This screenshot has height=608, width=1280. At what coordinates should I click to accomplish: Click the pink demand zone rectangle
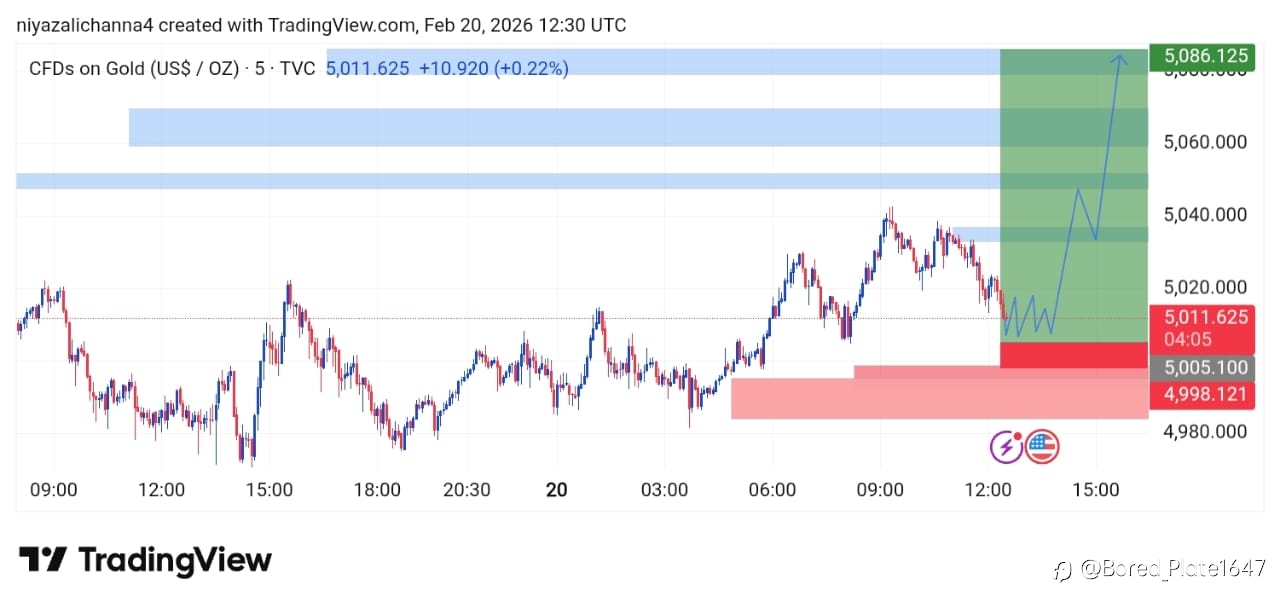tap(900, 400)
